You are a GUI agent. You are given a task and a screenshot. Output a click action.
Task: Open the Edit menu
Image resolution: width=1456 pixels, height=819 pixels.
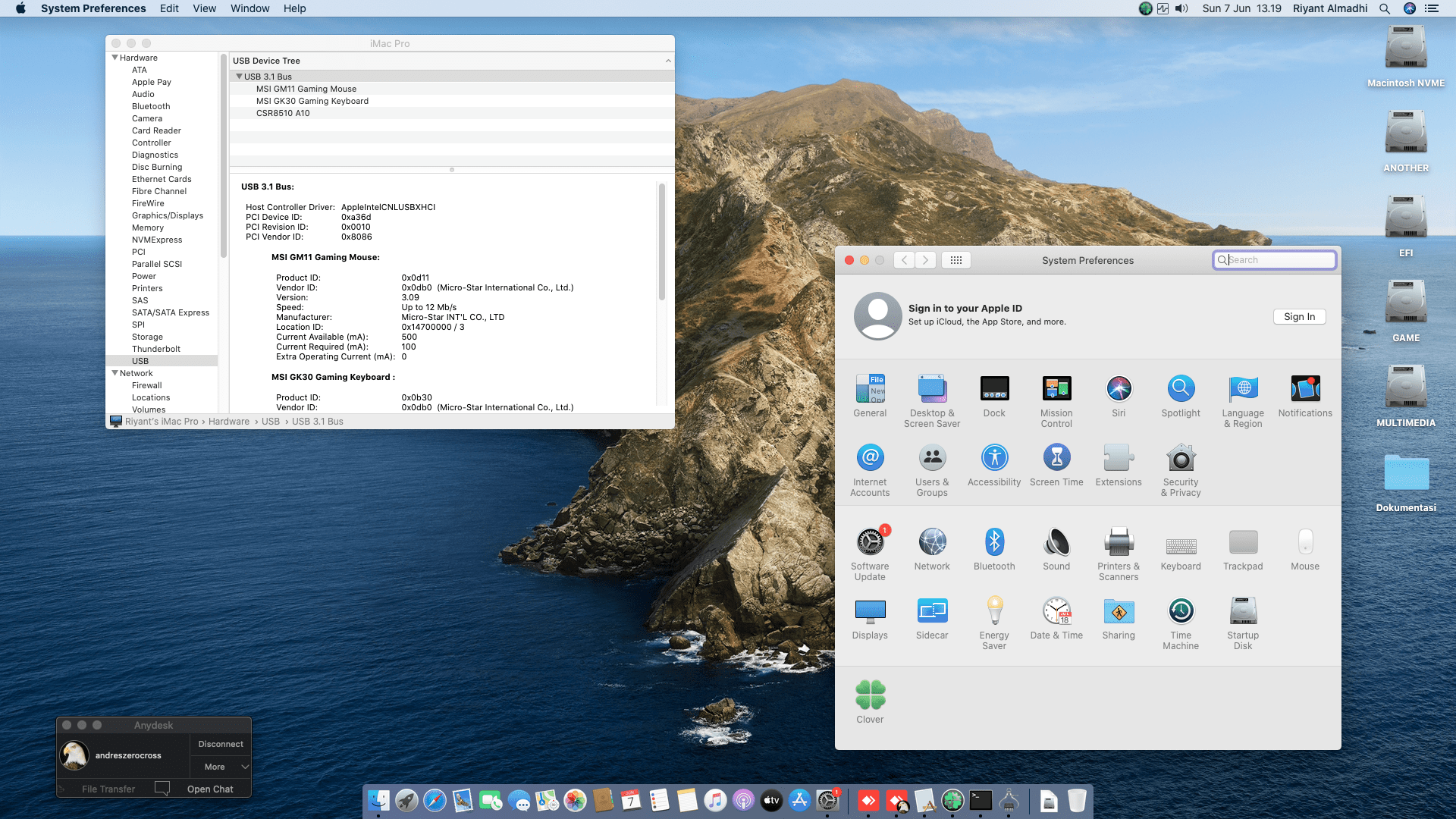(x=169, y=8)
